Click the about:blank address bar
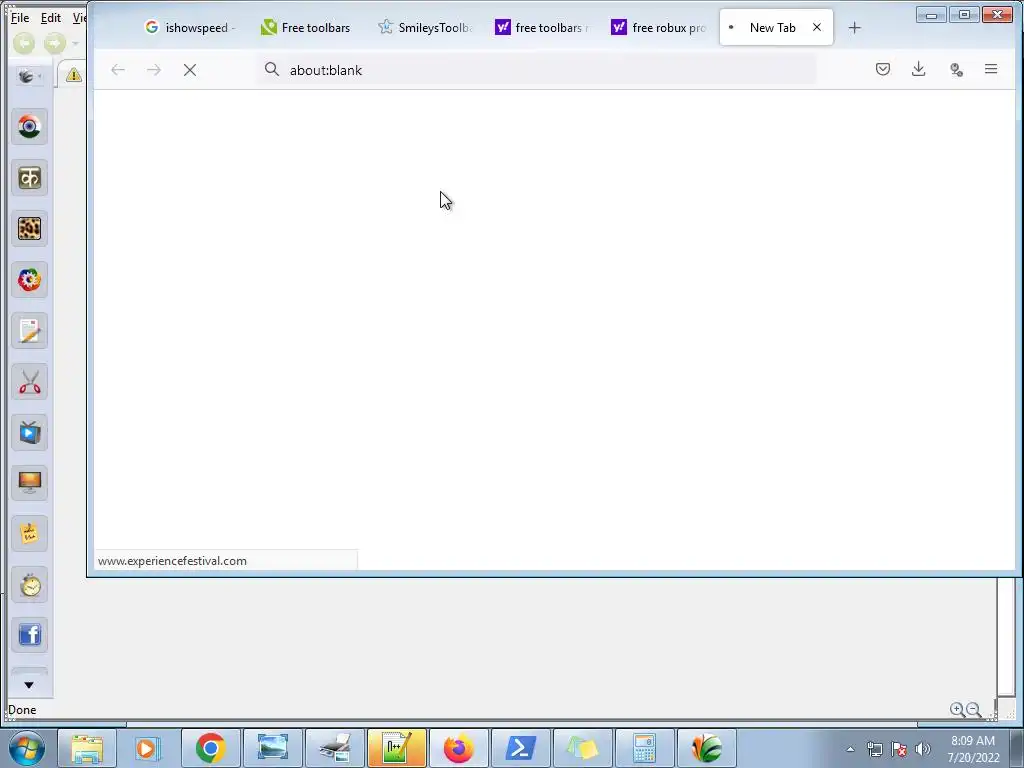 (538, 70)
